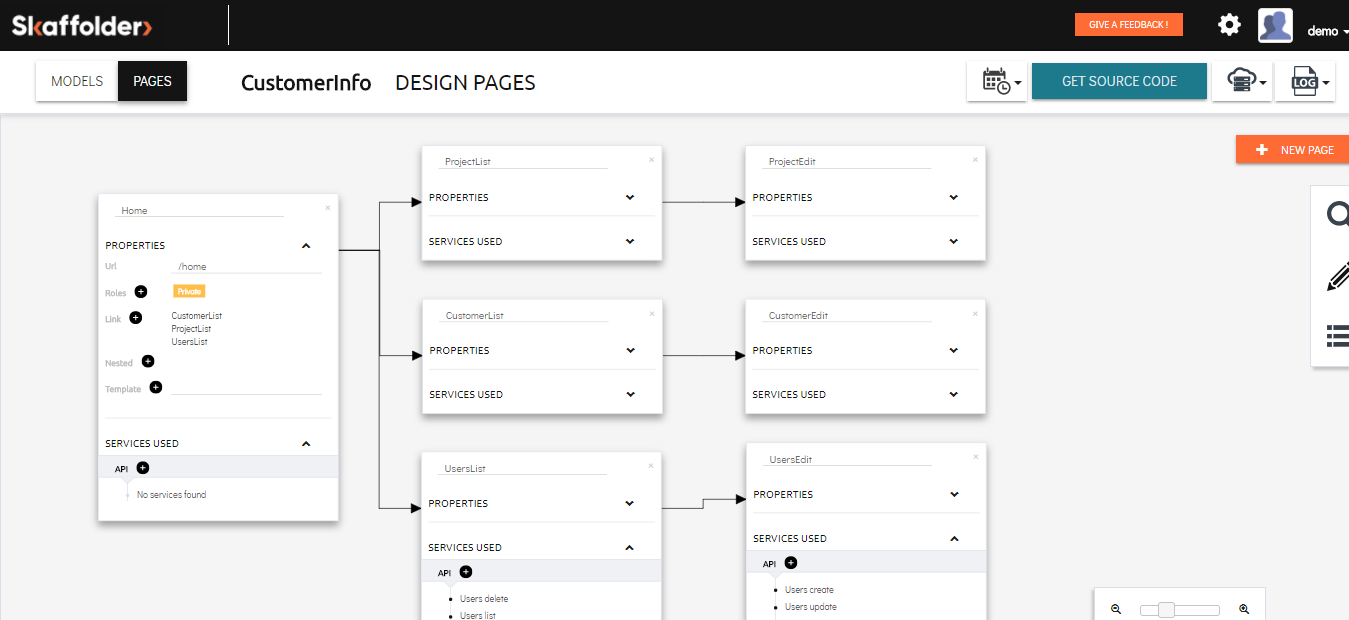Image resolution: width=1349 pixels, height=620 pixels.
Task: Click the CustomerInfo project title
Action: (306, 83)
